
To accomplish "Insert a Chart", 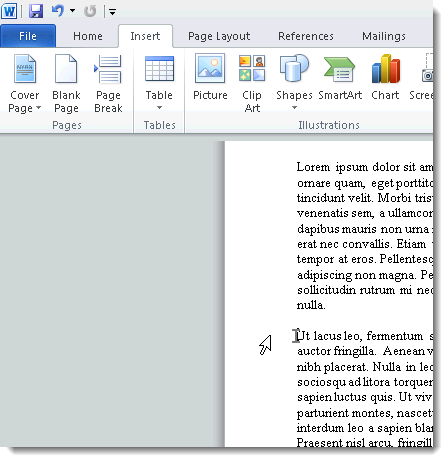I will click(x=385, y=77).
